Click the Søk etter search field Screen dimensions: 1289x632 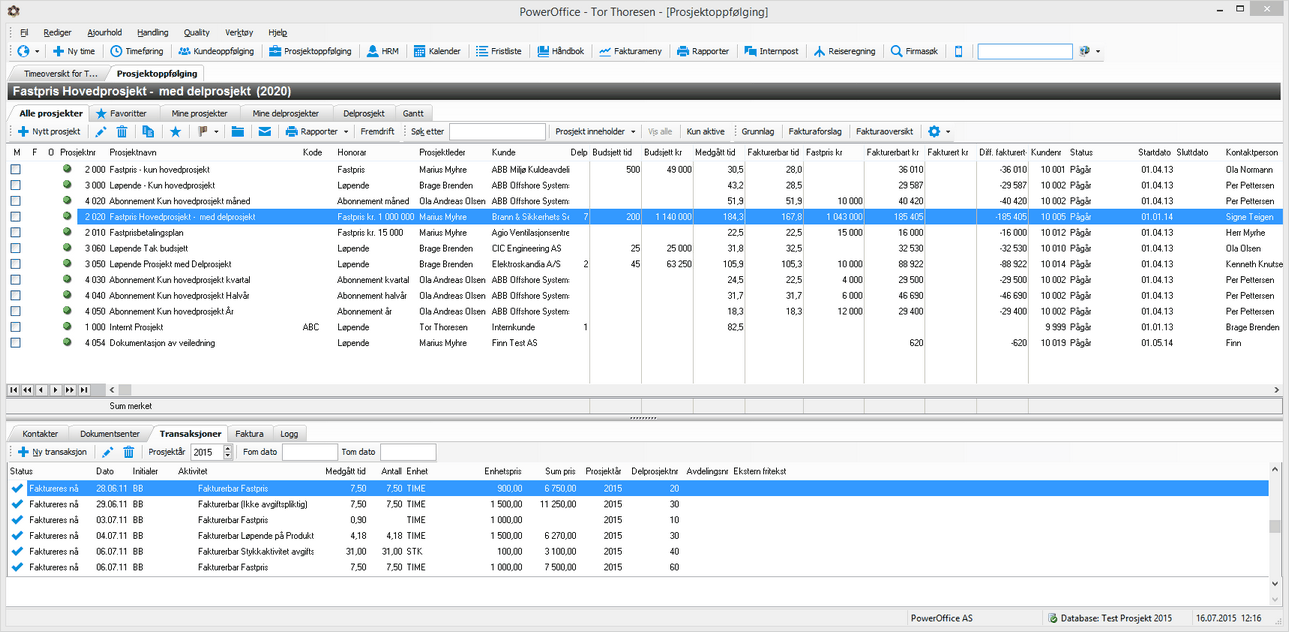pos(497,132)
